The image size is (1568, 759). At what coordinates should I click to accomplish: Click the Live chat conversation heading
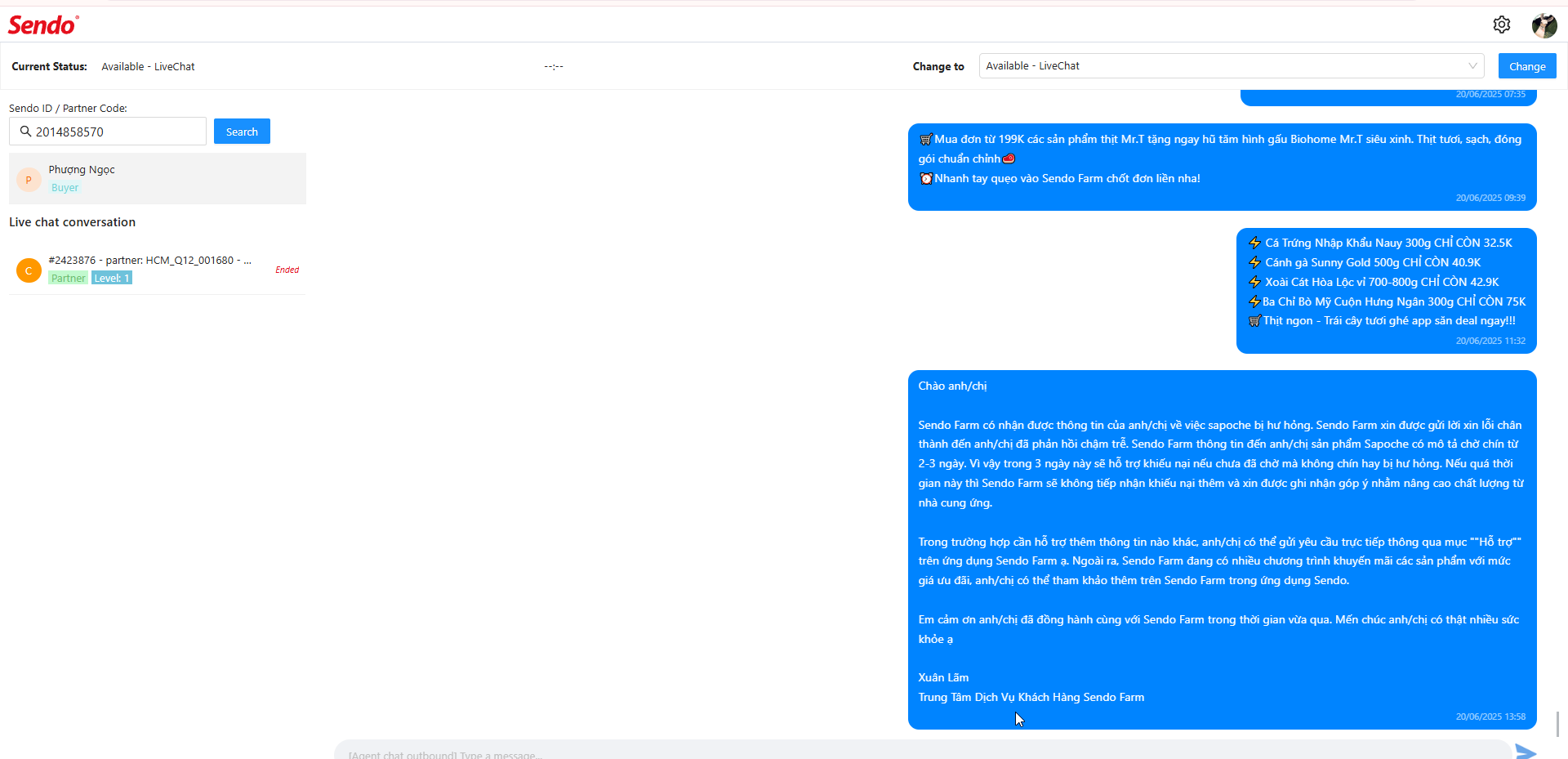[72, 222]
